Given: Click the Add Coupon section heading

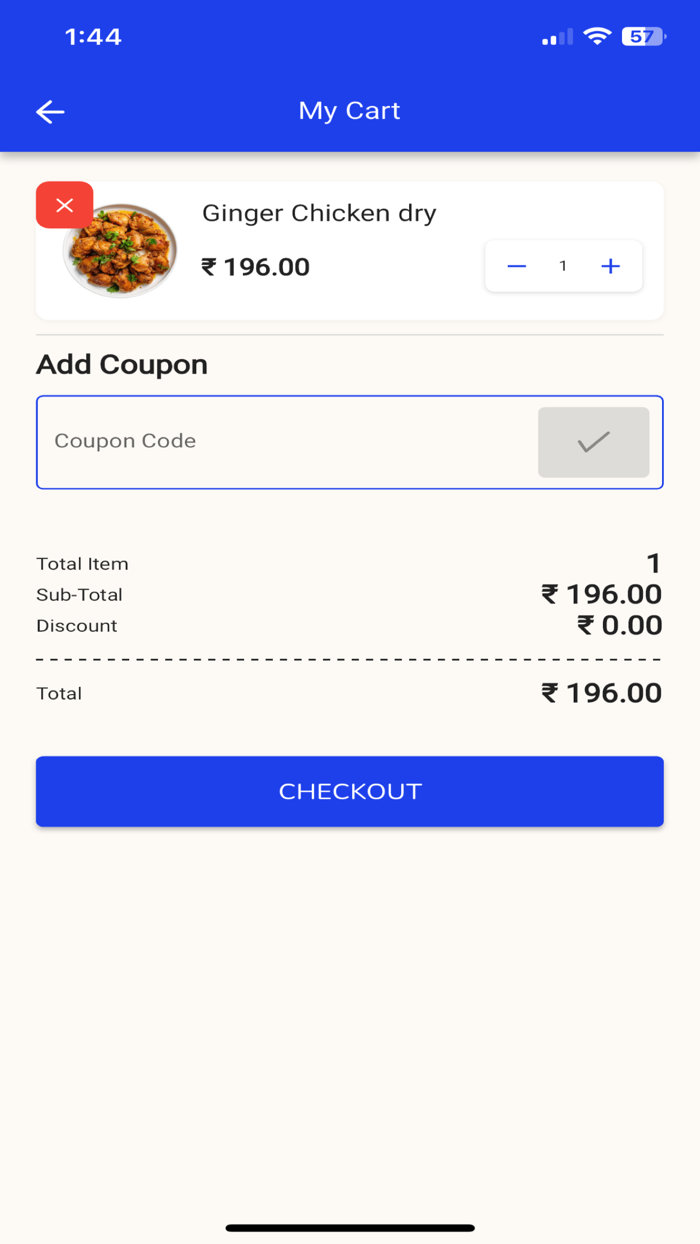Looking at the screenshot, I should click(x=121, y=364).
